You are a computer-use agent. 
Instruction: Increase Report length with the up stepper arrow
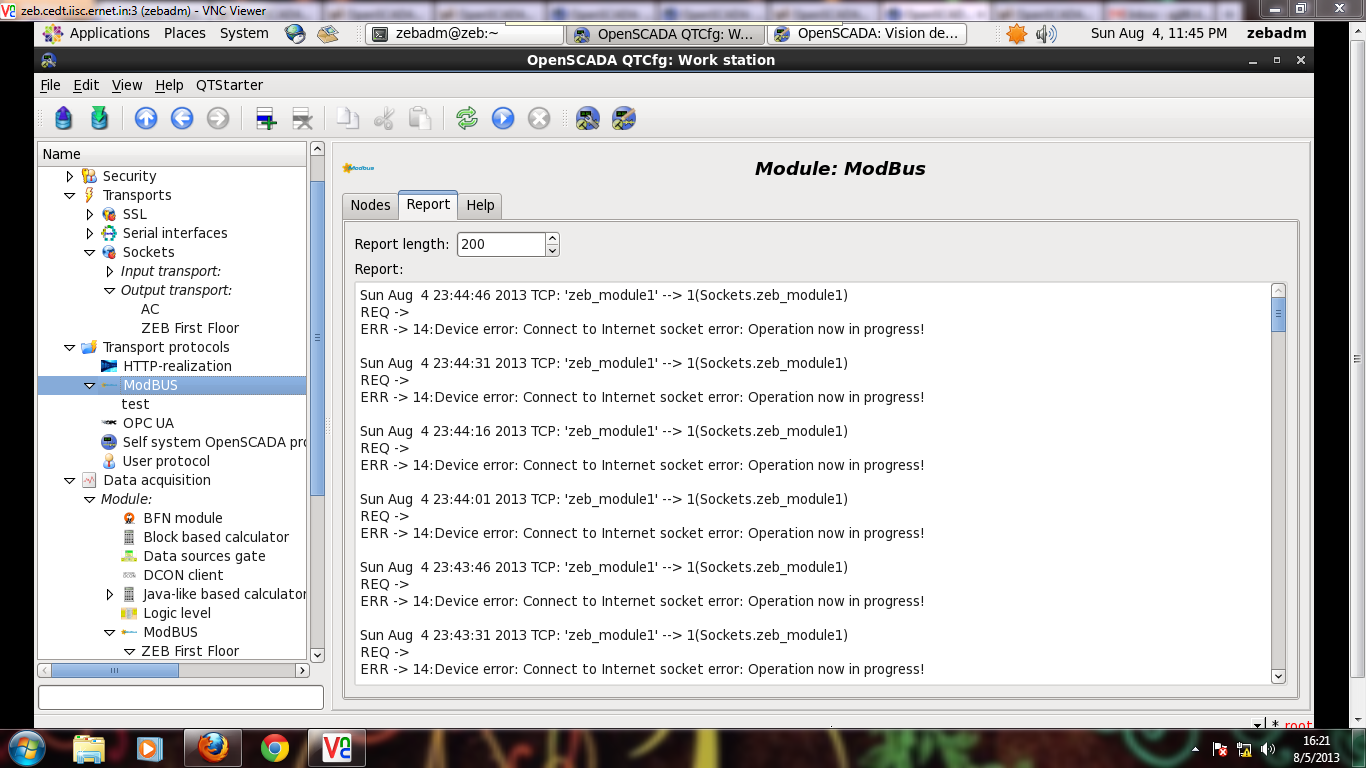pos(552,238)
